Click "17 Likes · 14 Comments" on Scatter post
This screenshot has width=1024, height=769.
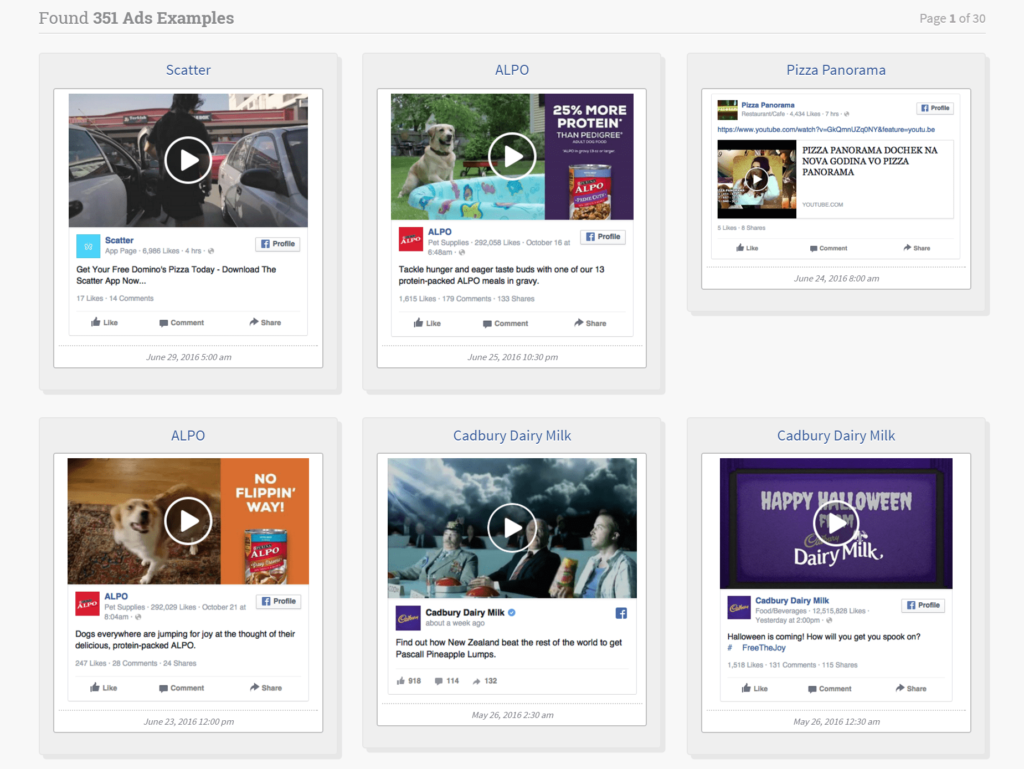pos(115,298)
